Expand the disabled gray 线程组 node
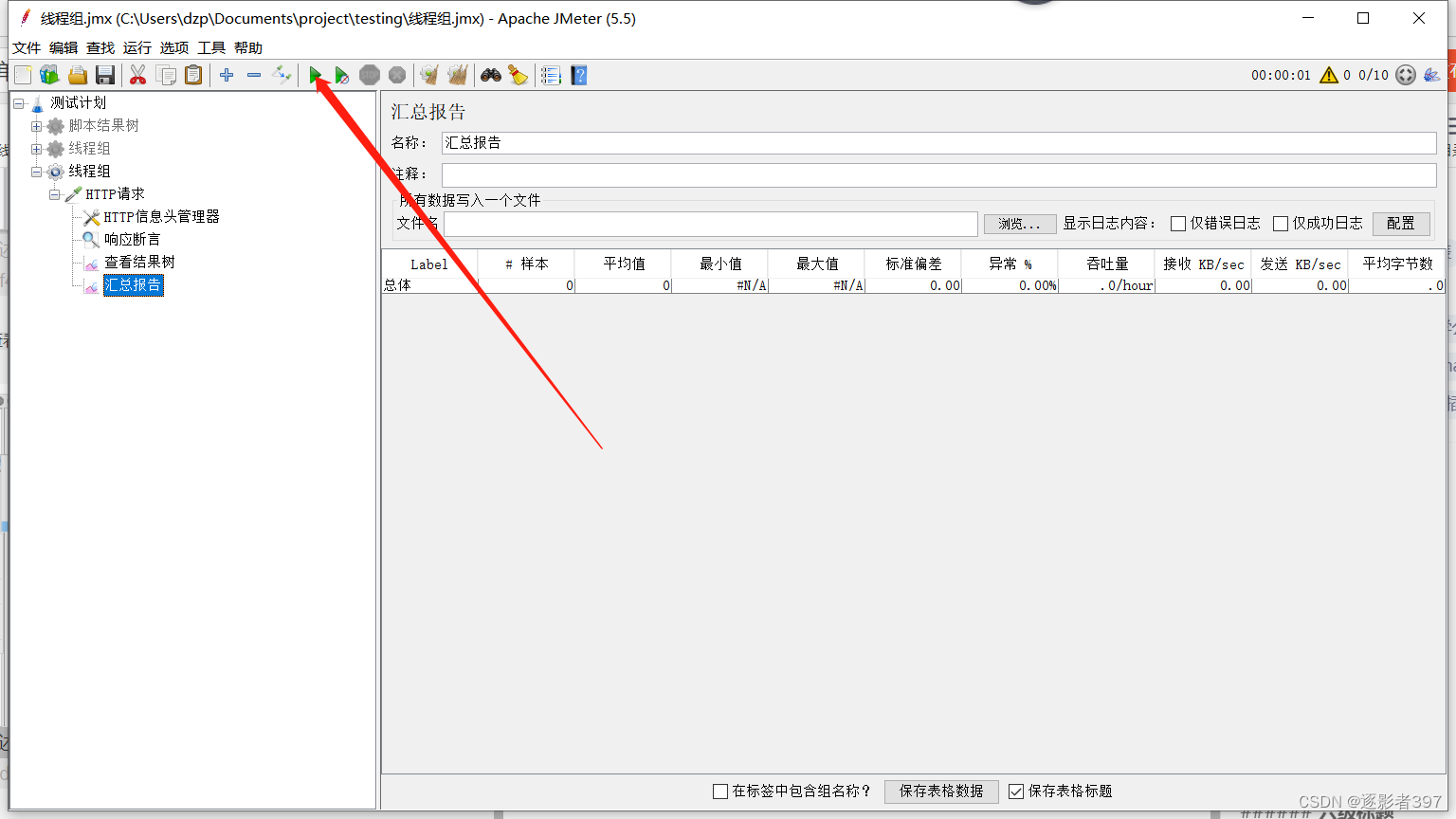The image size is (1456, 819). click(36, 149)
